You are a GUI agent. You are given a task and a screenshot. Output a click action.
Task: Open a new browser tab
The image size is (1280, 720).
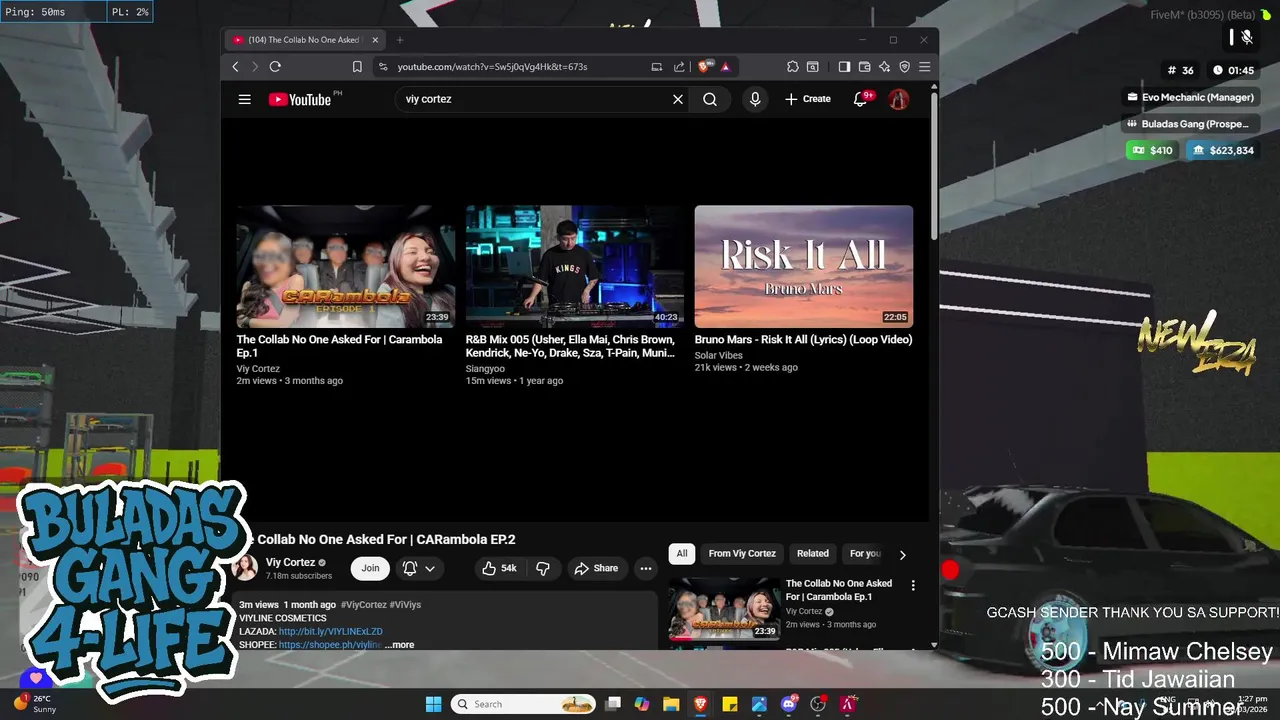tap(400, 40)
